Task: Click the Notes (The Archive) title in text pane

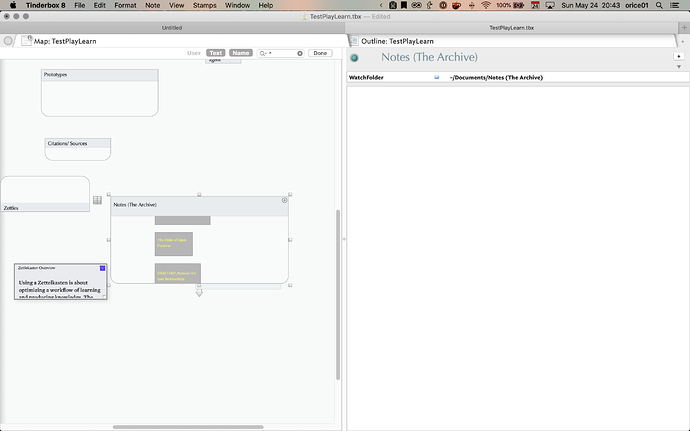Action: click(429, 57)
